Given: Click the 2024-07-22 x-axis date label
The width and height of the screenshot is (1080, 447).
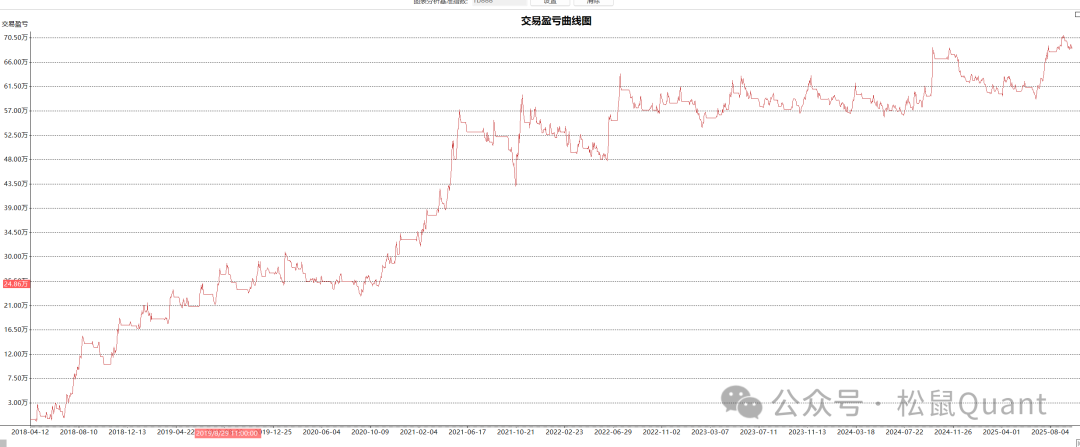Looking at the screenshot, I should click(905, 432).
